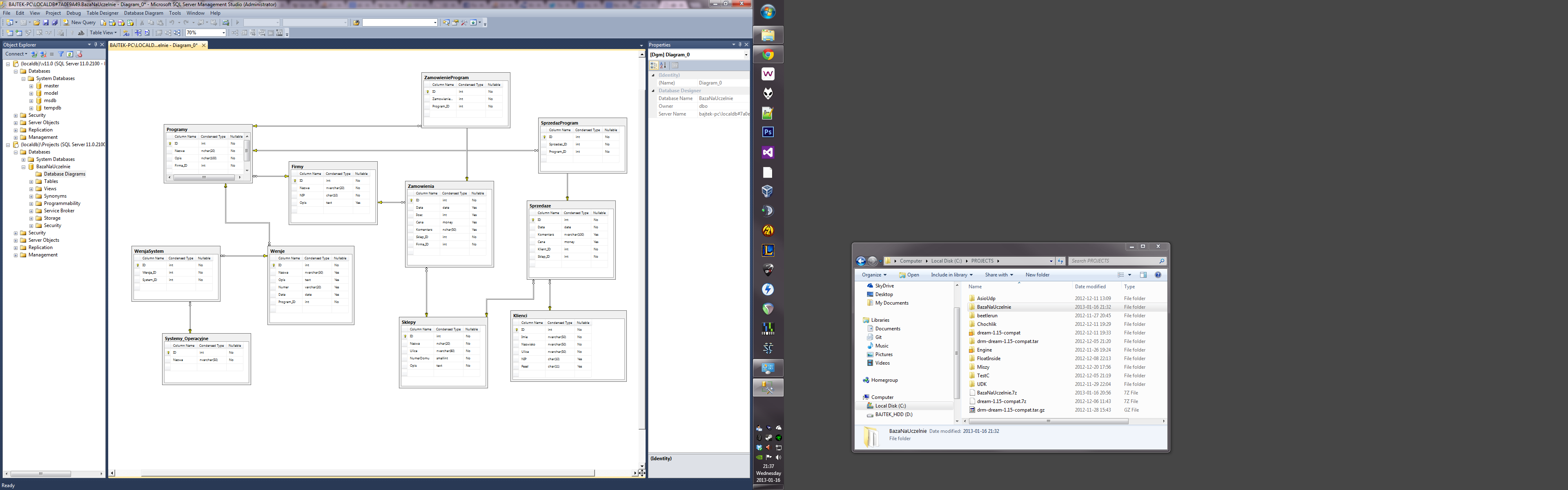Image resolution: width=1568 pixels, height=490 pixels.
Task: Pin the Properties panel
Action: (x=740, y=45)
